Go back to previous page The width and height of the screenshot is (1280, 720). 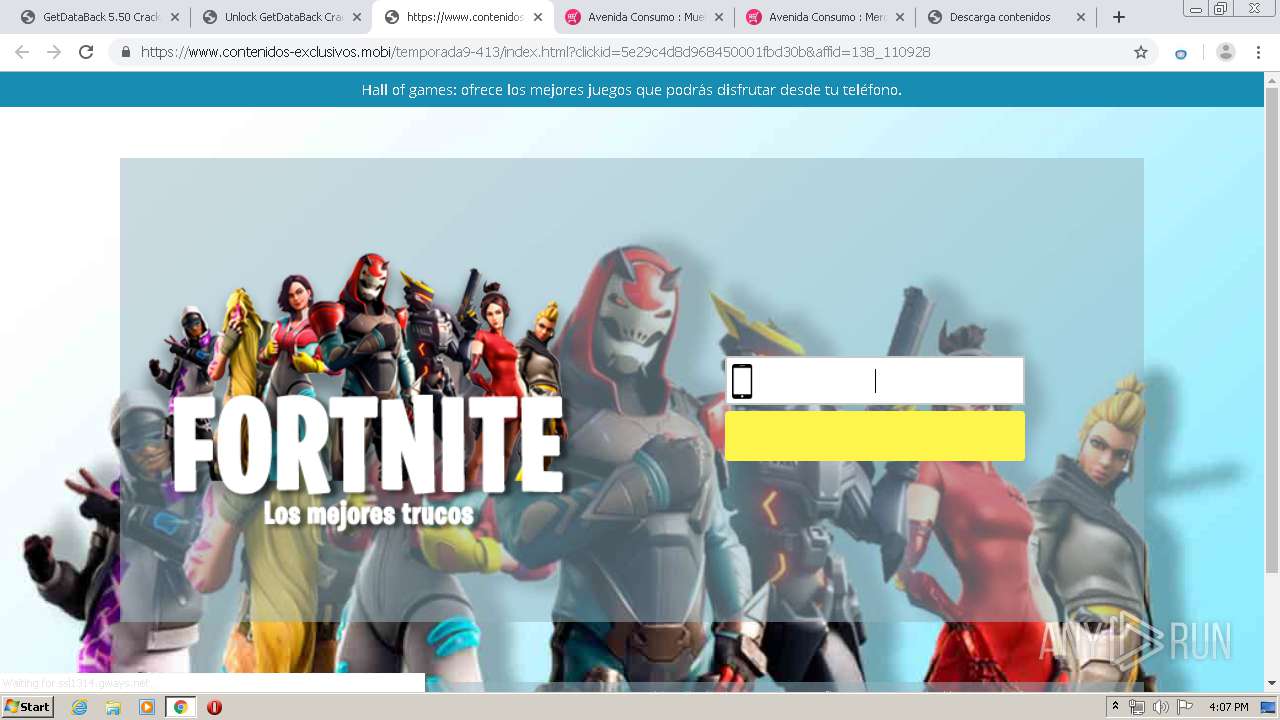[22, 52]
